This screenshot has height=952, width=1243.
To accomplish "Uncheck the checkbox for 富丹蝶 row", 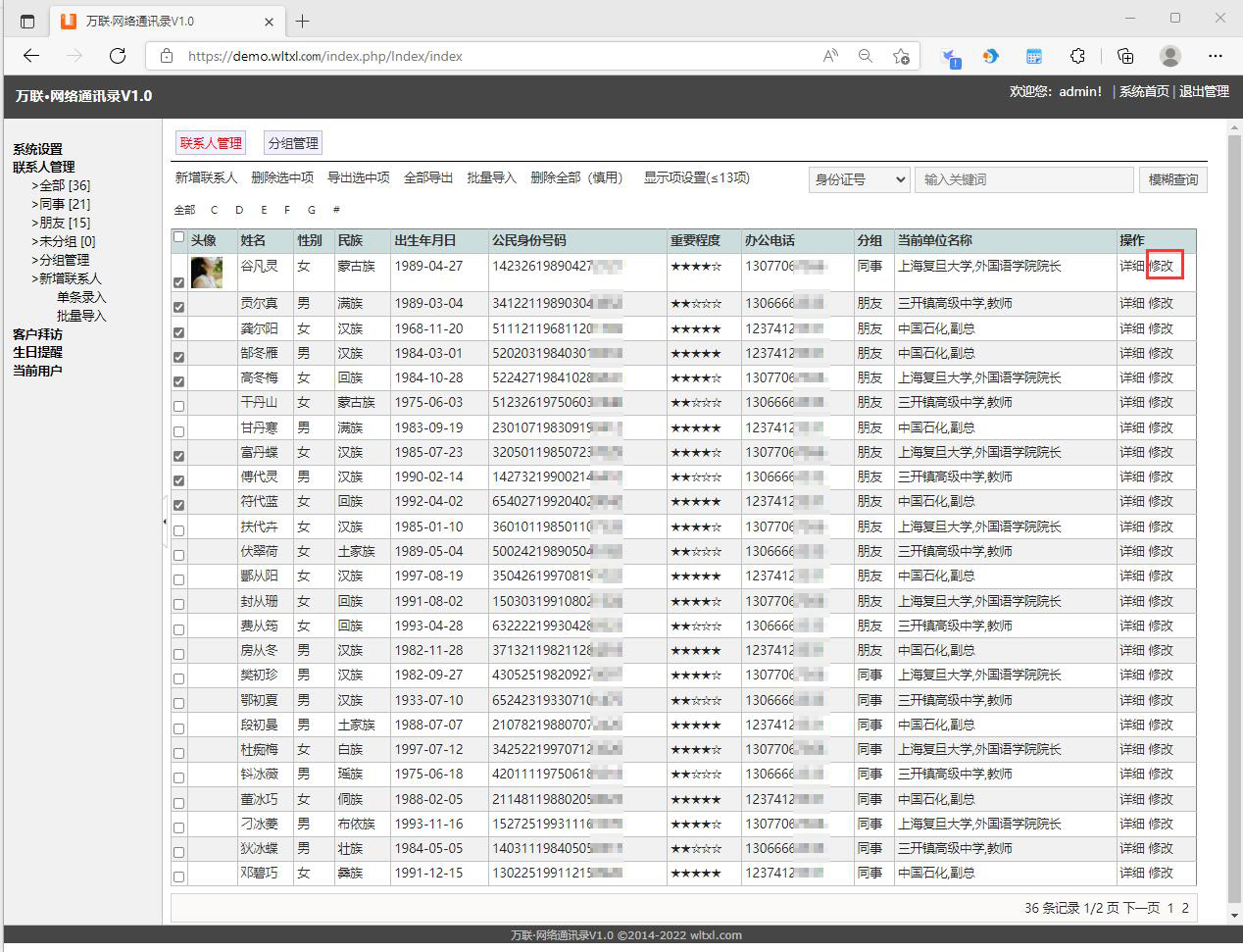I will 178,456.
